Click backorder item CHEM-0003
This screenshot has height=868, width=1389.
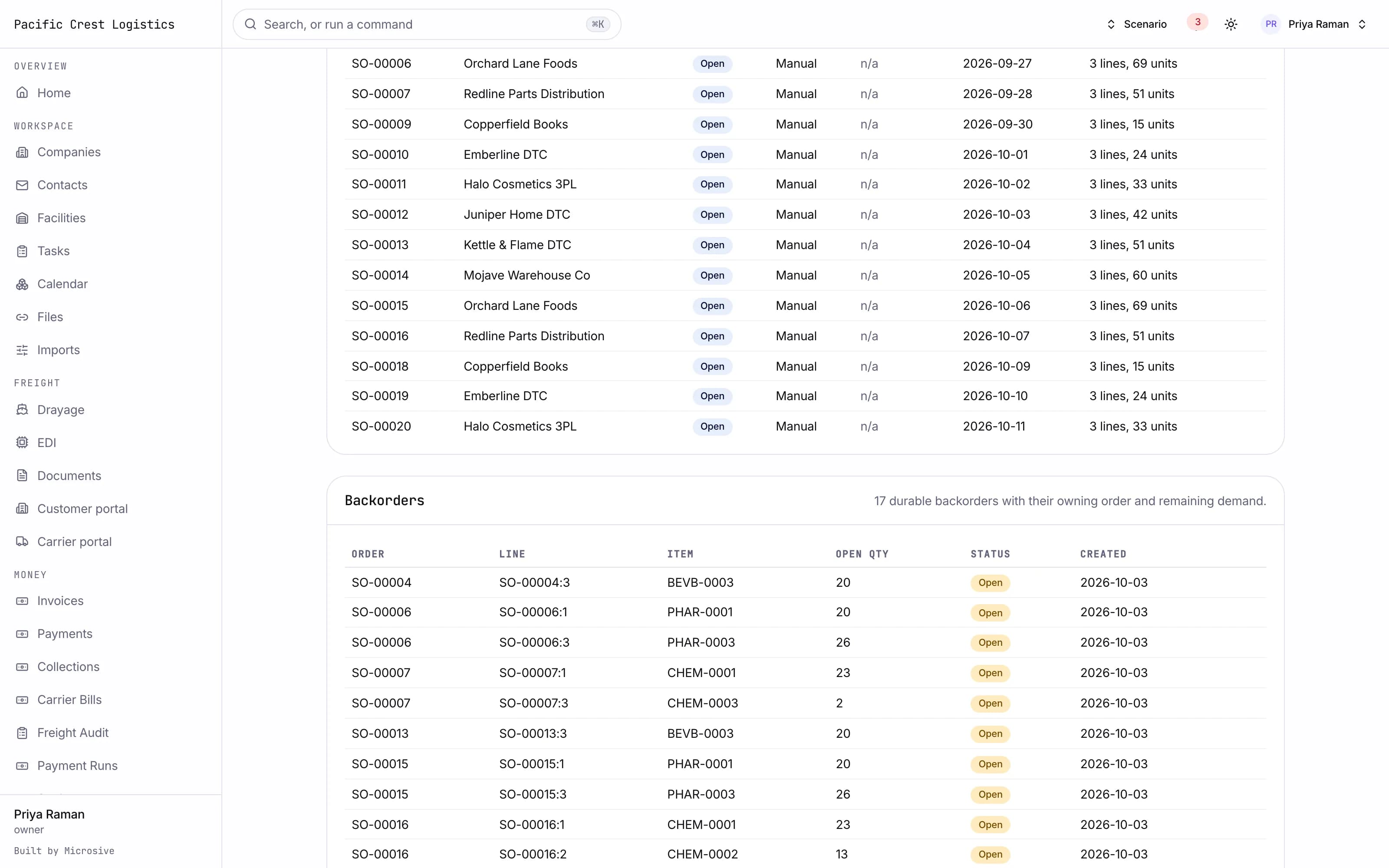coord(703,703)
